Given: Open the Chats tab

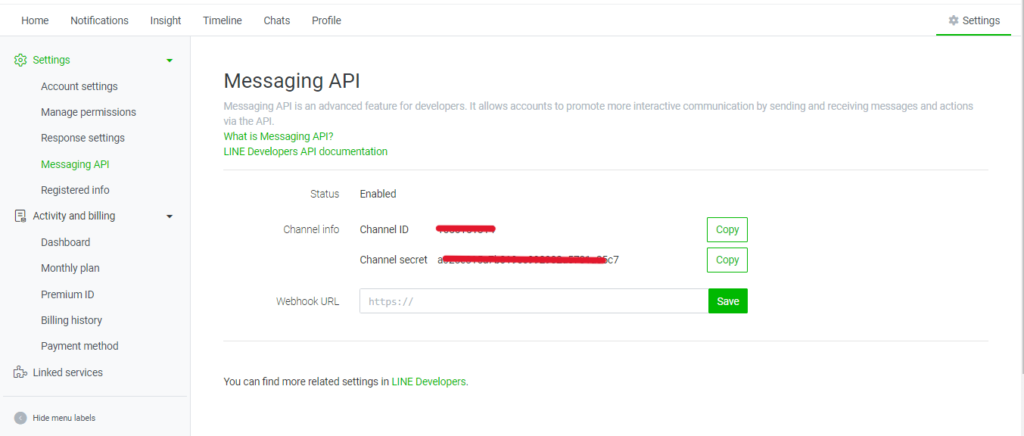Looking at the screenshot, I should click(276, 20).
